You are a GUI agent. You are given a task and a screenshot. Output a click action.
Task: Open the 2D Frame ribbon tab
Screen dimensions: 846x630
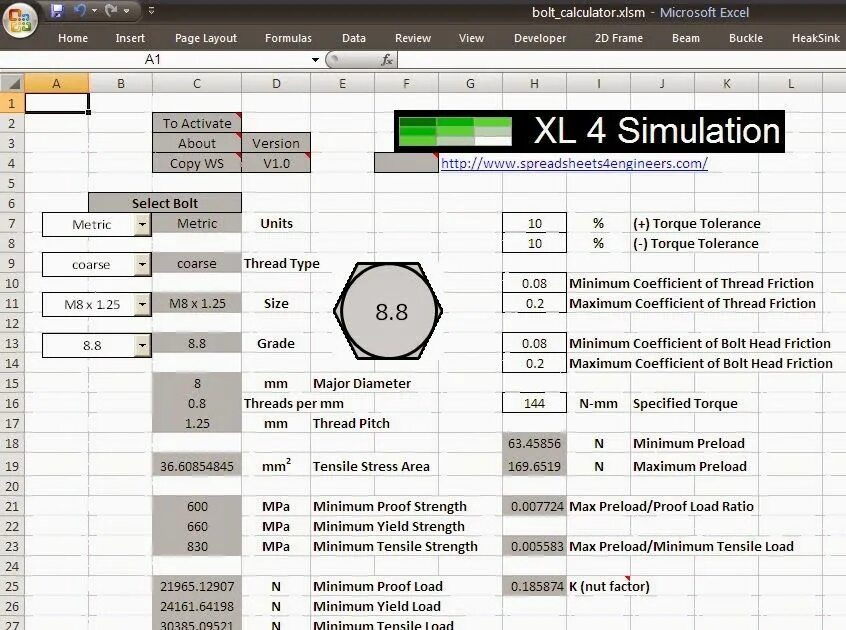pos(619,38)
